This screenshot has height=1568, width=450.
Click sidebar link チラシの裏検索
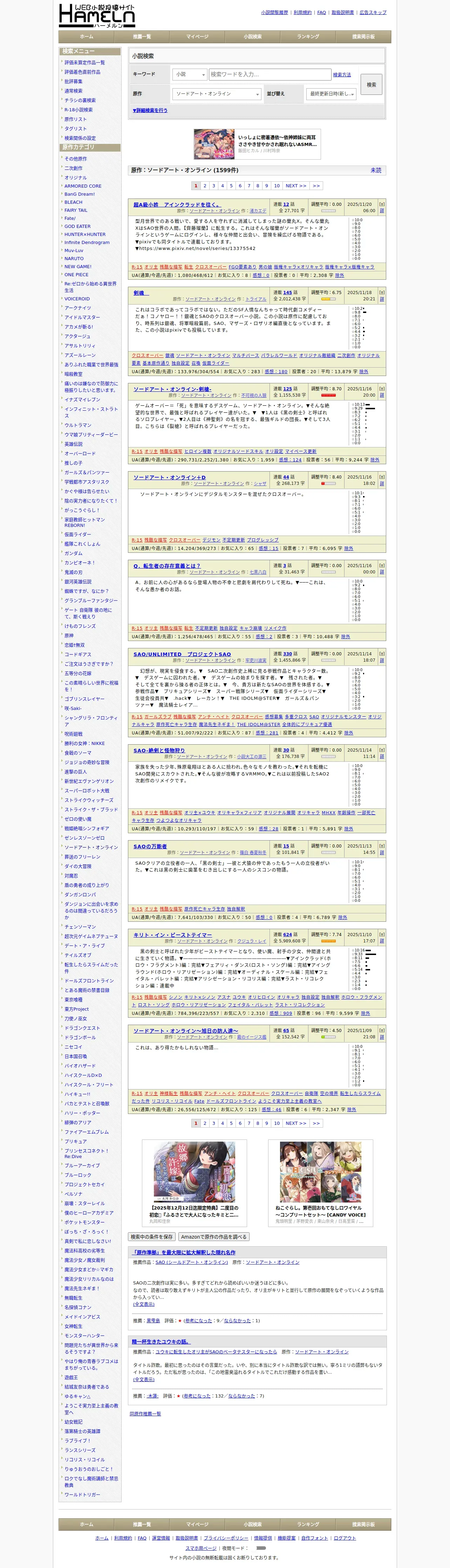[80, 100]
